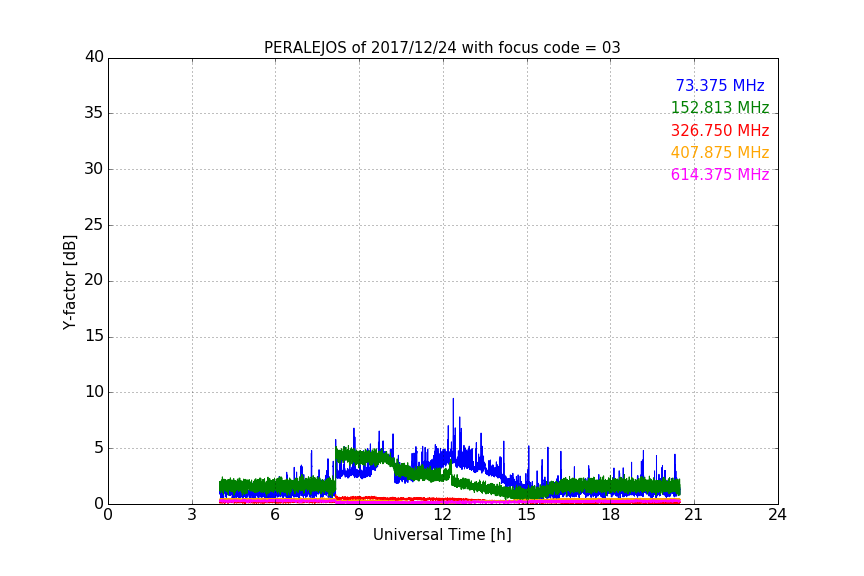This screenshot has width=864, height=576.
Task: Click the green trace step-up plateau near 9 h
Action: pyautogui.click(x=364, y=456)
